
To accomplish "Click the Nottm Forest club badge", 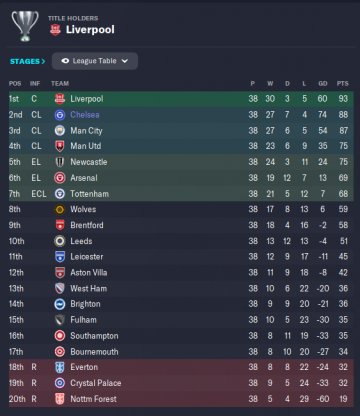I will click(60, 399).
